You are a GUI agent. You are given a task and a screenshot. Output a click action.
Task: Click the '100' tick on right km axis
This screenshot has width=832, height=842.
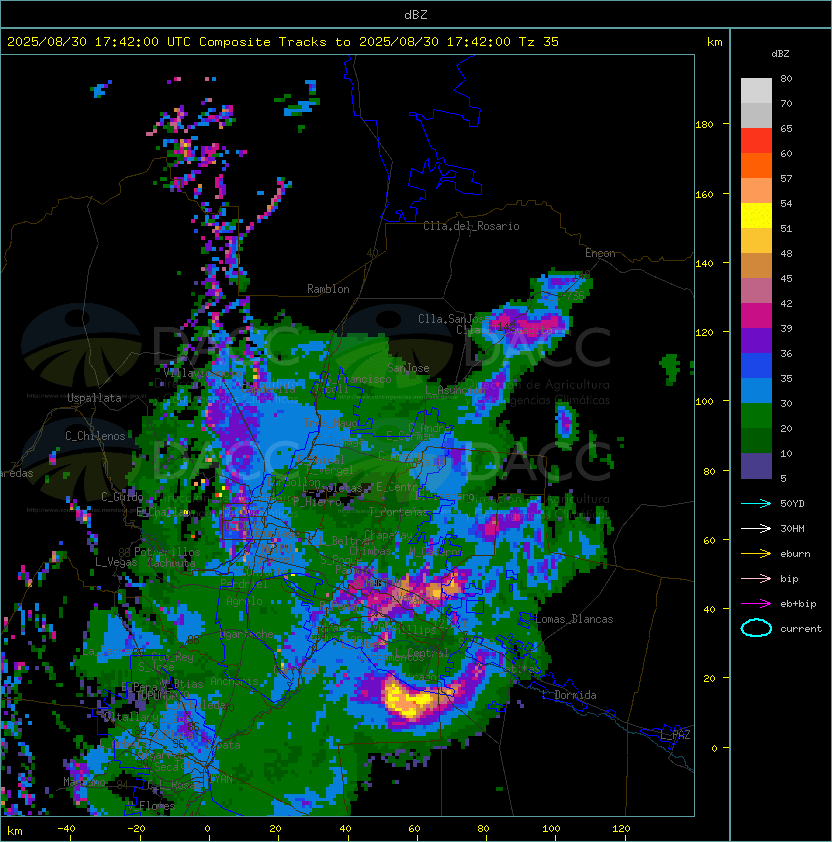pos(704,402)
